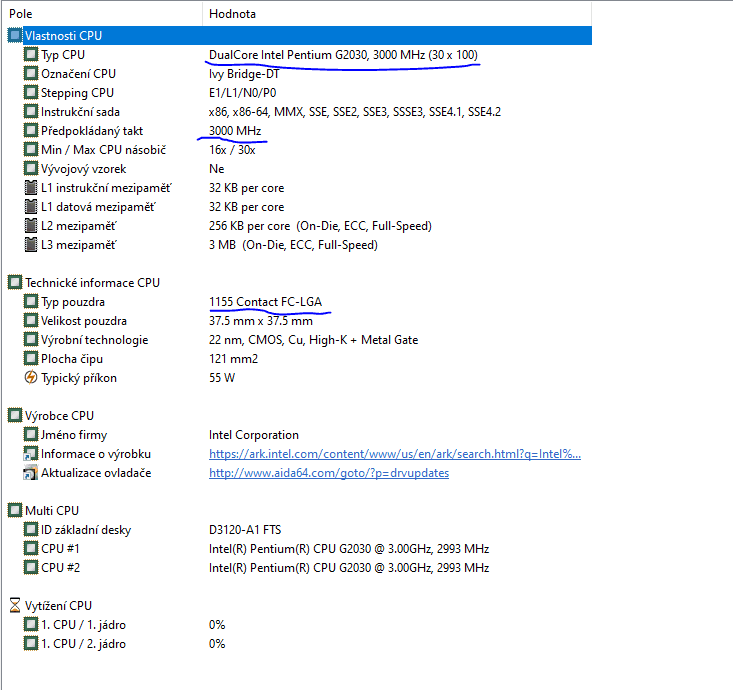Click the Aktualizace ovladače link icon

pos(31,473)
